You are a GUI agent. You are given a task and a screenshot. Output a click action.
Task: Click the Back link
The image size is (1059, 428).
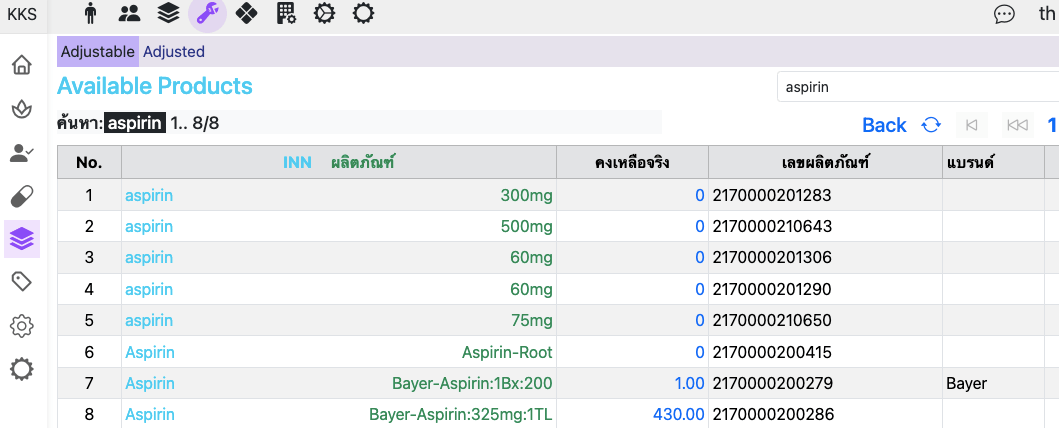point(884,125)
